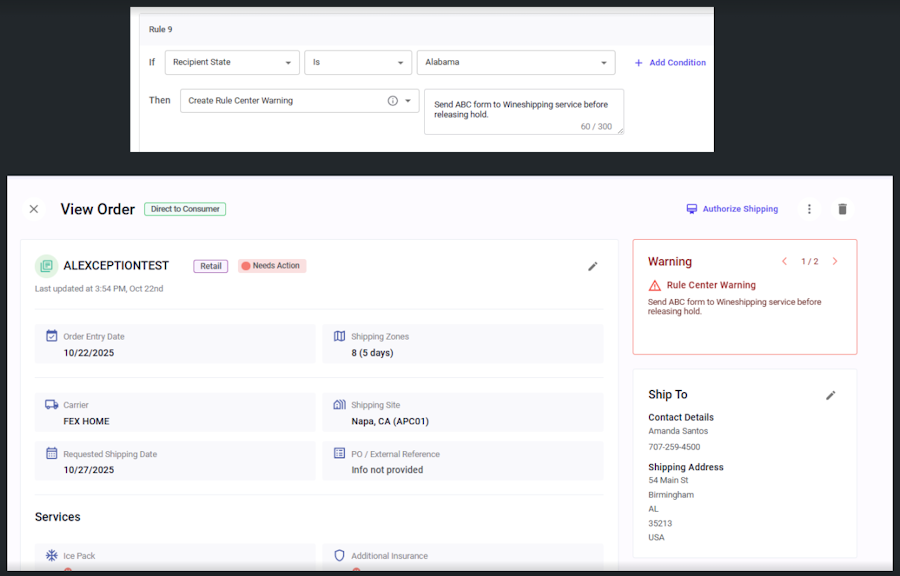Click the Direct to Consumer badge
The height and width of the screenshot is (576, 900).
(x=185, y=209)
